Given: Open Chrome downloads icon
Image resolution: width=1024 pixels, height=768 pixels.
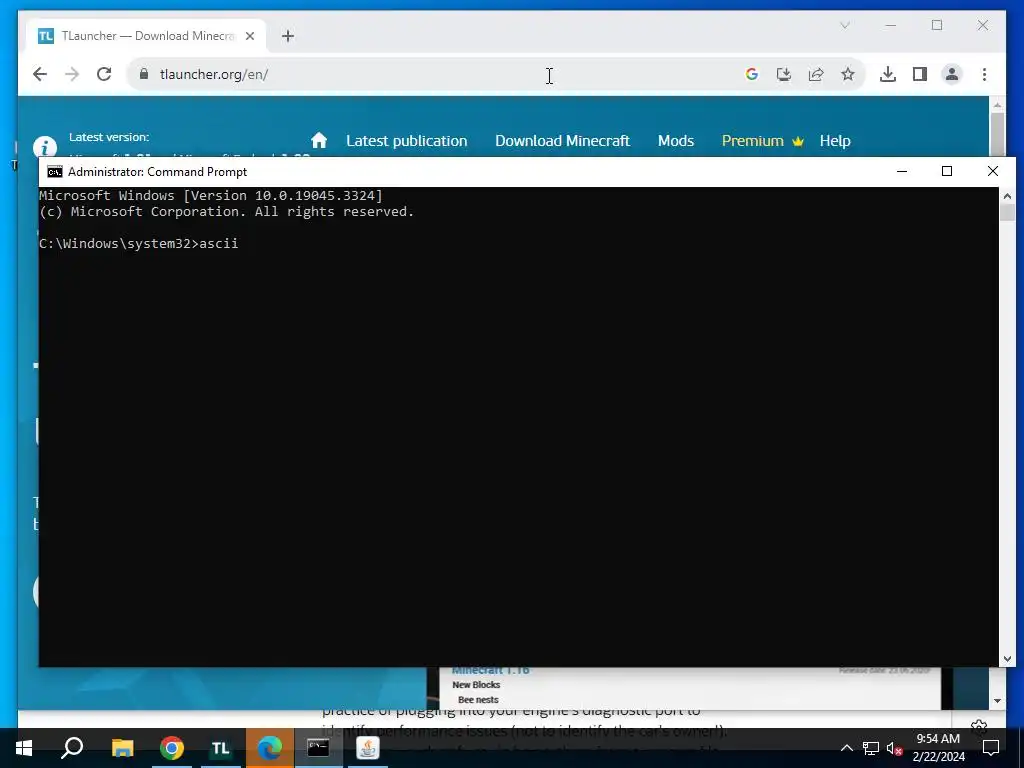Looking at the screenshot, I should [x=888, y=74].
